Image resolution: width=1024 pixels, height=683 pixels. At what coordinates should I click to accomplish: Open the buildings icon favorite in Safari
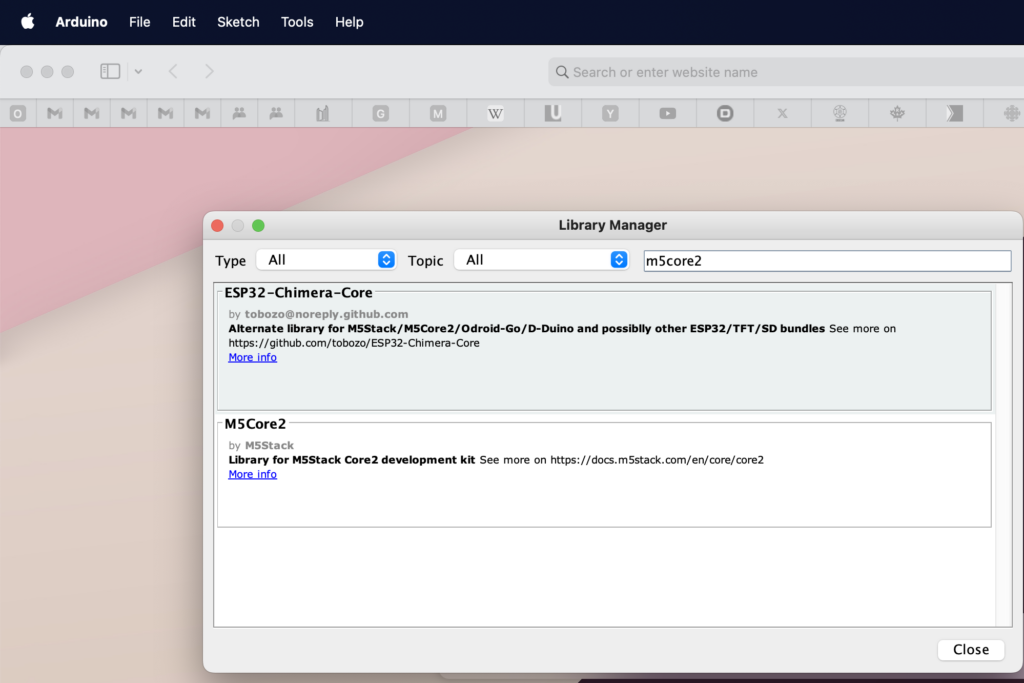tap(323, 114)
